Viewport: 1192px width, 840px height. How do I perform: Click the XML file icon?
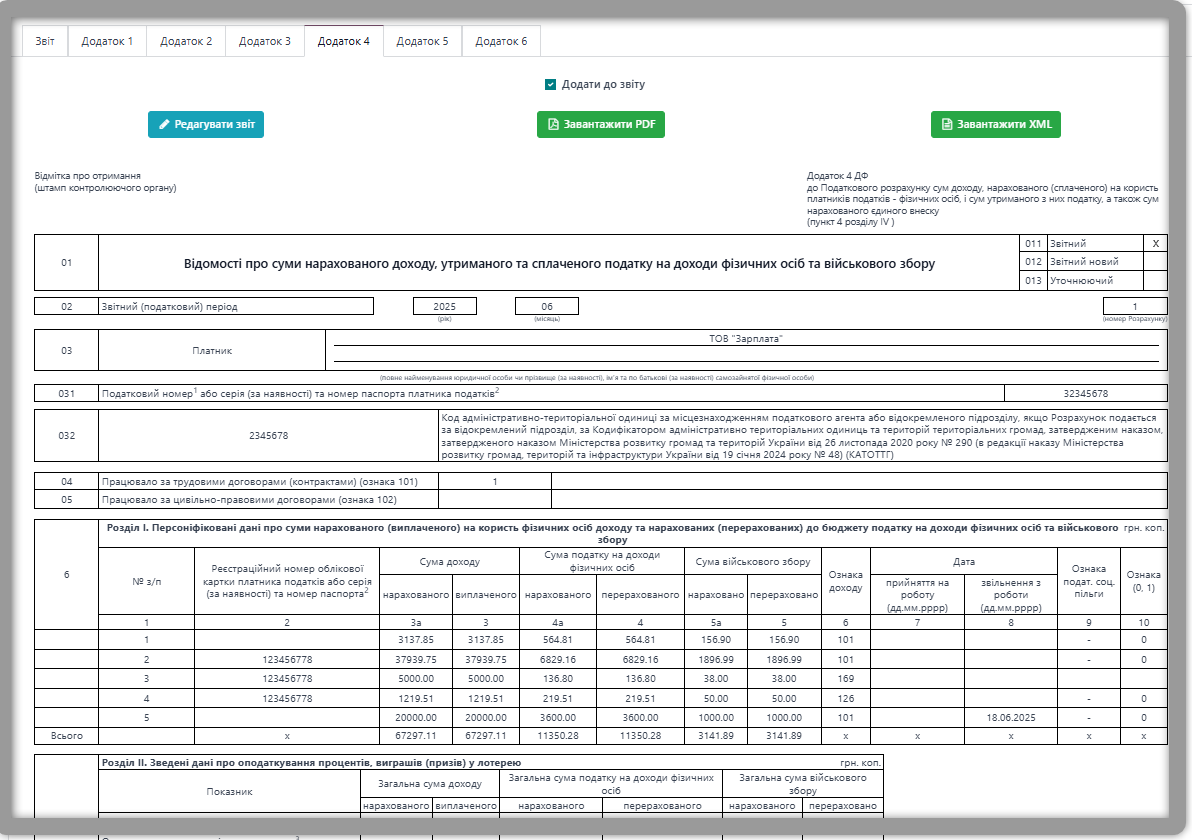click(x=947, y=125)
